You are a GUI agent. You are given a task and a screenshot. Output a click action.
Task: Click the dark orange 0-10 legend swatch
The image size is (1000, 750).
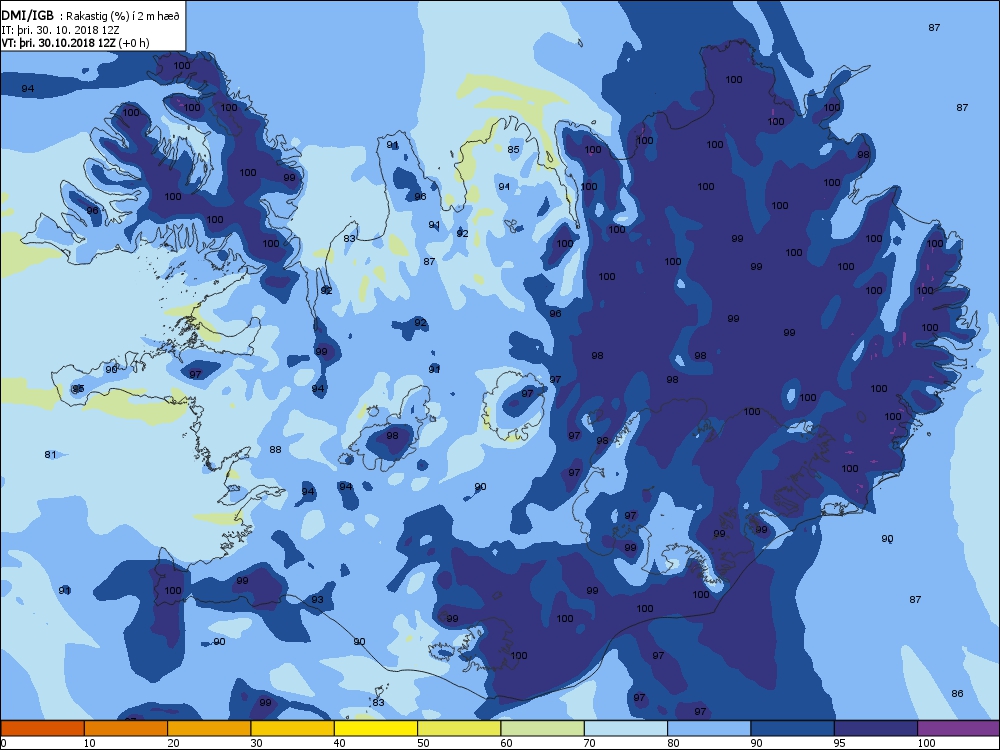coord(42,728)
